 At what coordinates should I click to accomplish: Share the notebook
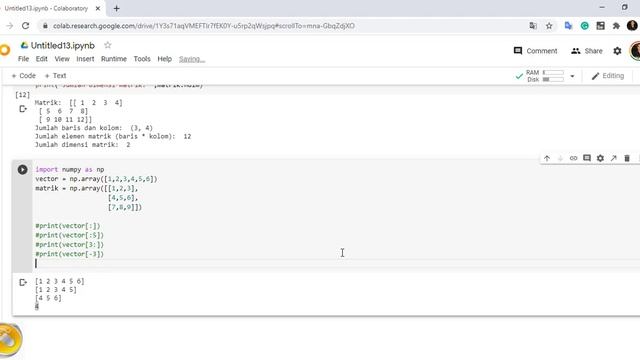tap(587, 51)
